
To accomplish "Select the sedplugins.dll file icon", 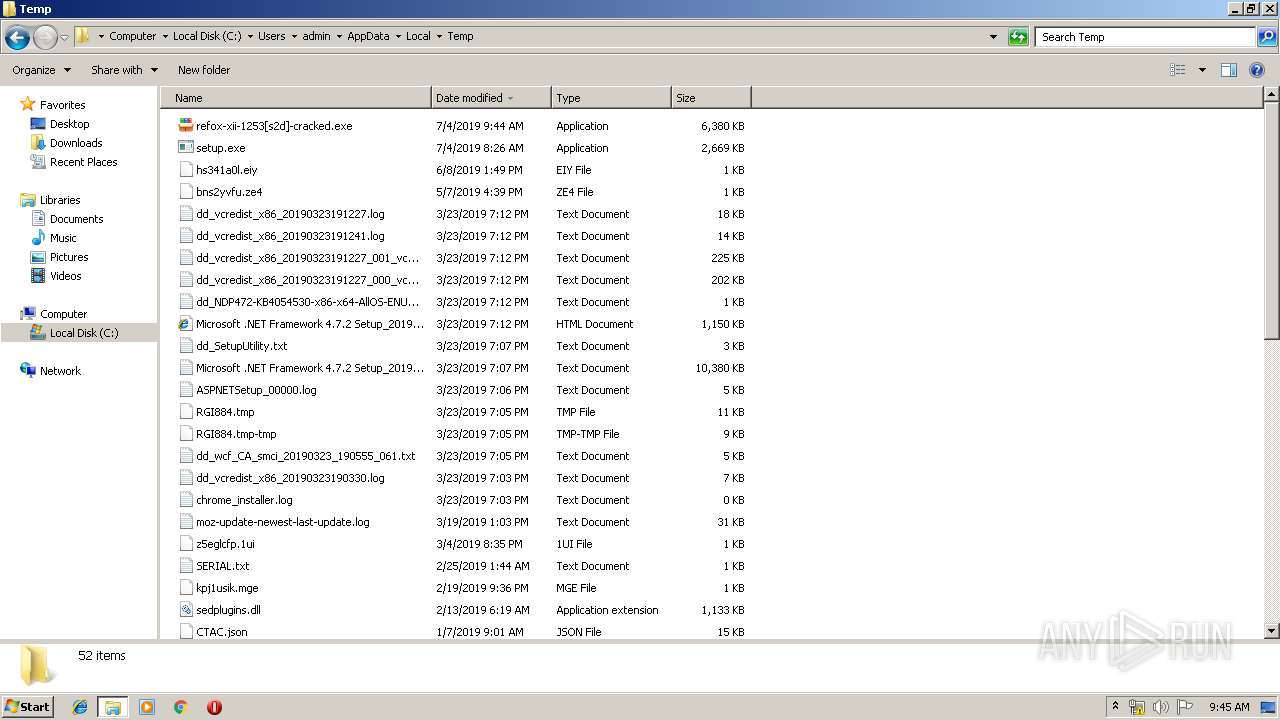I will pyautogui.click(x=185, y=610).
